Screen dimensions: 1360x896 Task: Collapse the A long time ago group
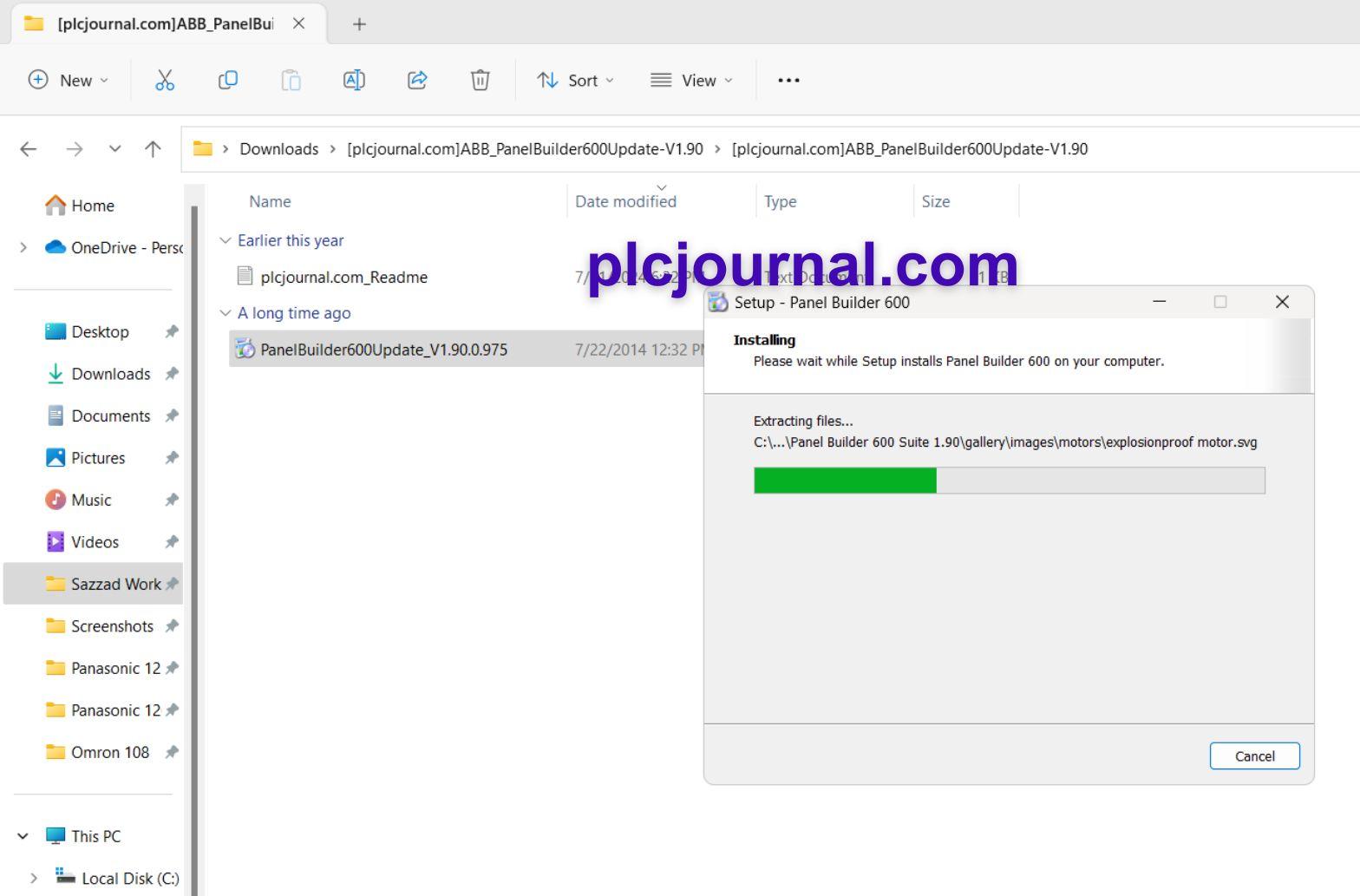226,313
